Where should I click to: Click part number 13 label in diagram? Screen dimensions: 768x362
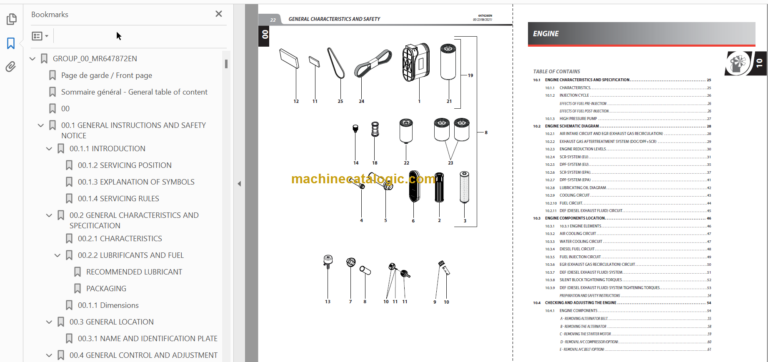pyautogui.click(x=327, y=302)
